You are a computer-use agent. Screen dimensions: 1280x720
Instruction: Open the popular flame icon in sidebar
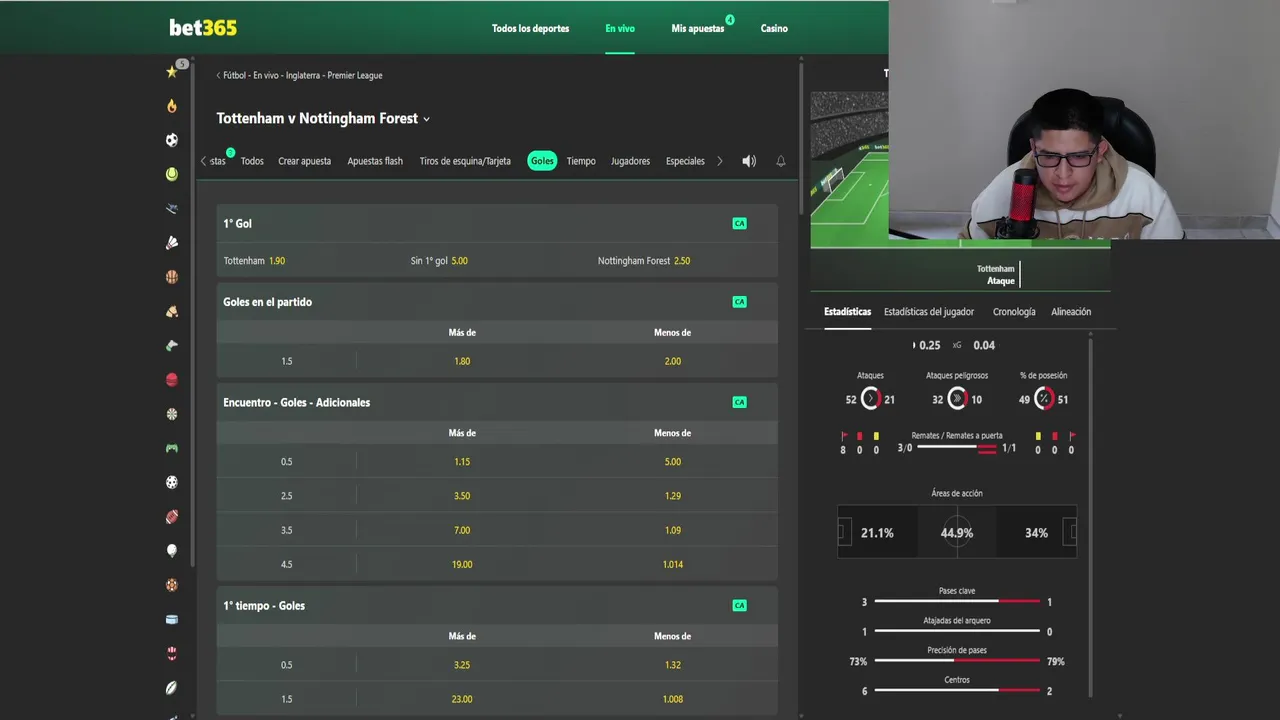coord(172,106)
